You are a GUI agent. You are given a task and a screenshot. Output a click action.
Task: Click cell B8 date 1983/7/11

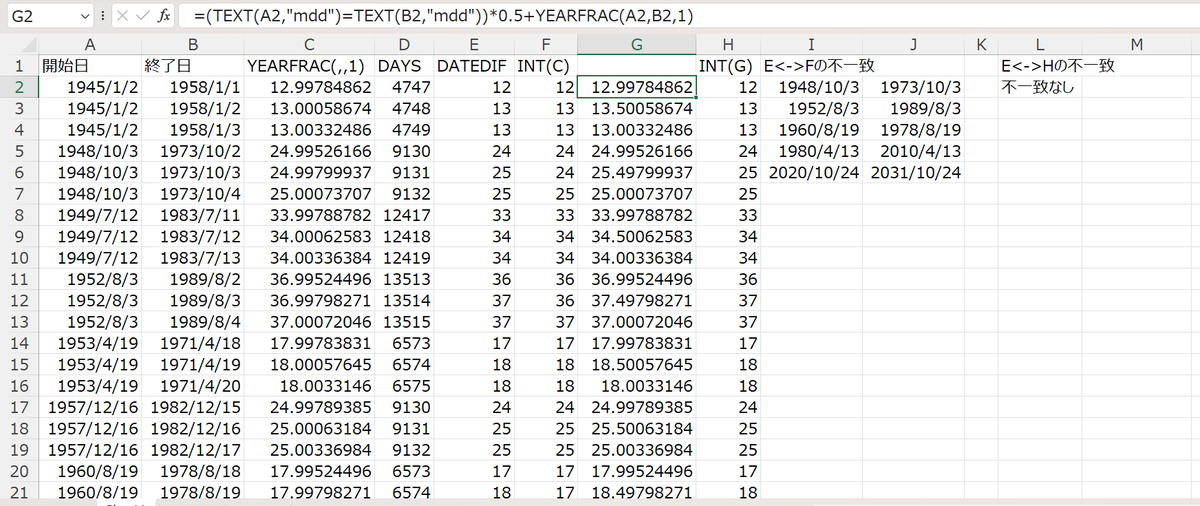pyautogui.click(x=194, y=216)
